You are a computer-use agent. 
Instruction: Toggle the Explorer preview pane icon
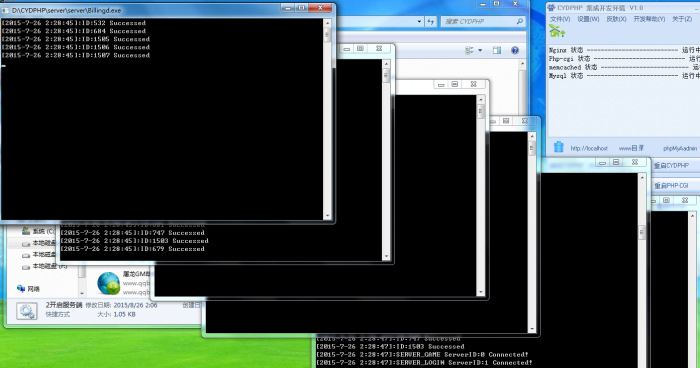(x=497, y=50)
